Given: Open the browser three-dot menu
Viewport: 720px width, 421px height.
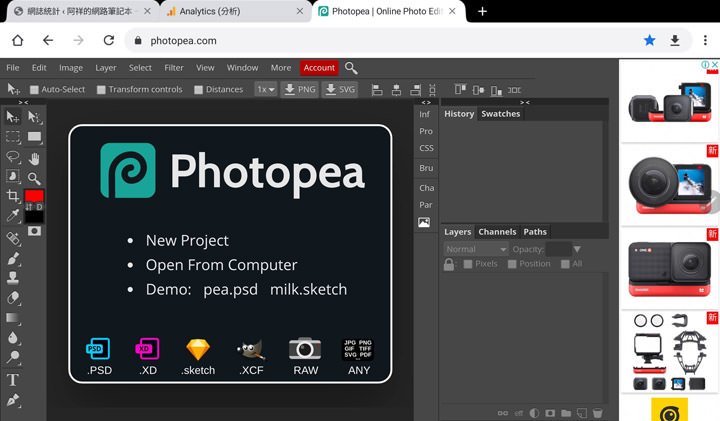Looking at the screenshot, I should [705, 40].
